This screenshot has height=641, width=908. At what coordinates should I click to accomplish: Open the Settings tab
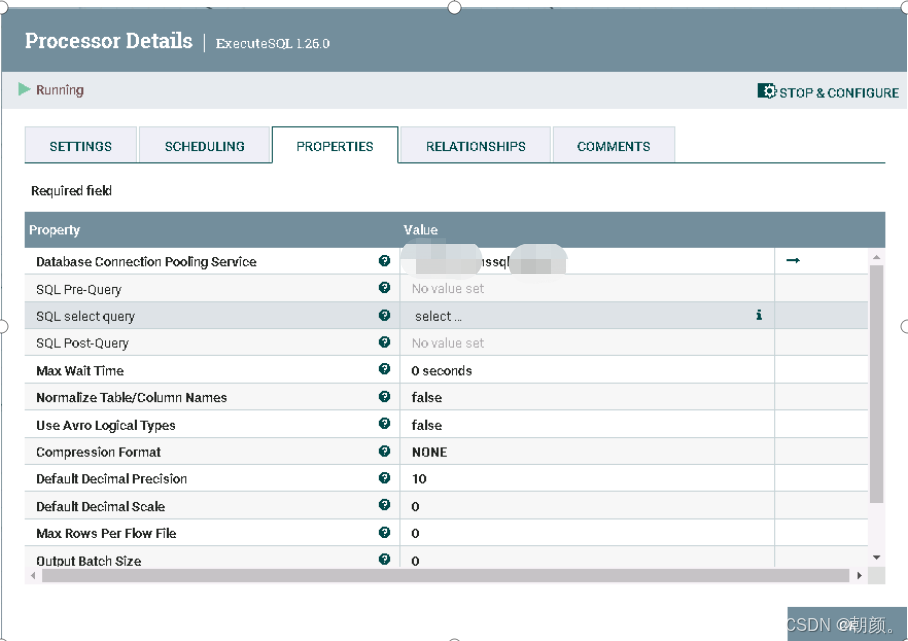point(80,145)
